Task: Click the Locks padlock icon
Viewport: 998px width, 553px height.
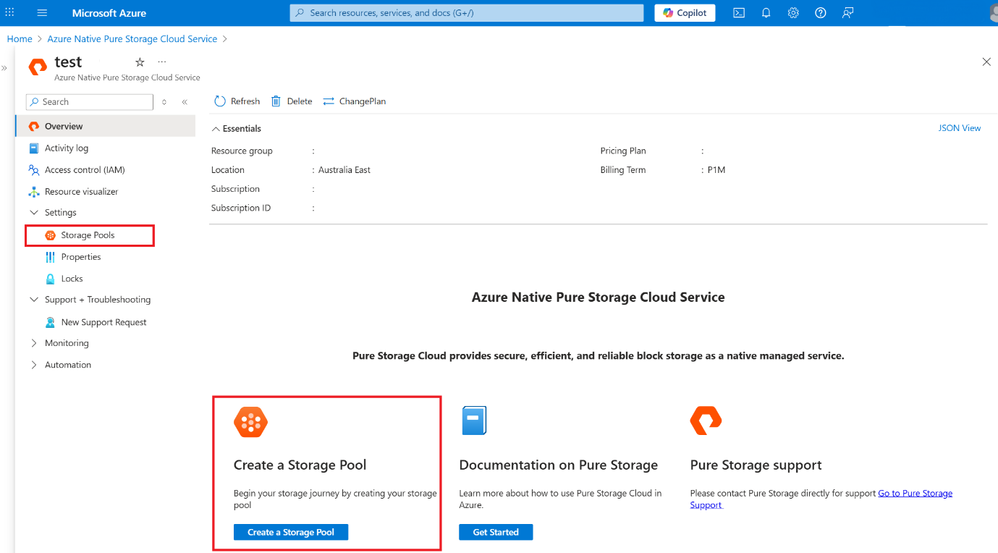Action: (x=50, y=279)
